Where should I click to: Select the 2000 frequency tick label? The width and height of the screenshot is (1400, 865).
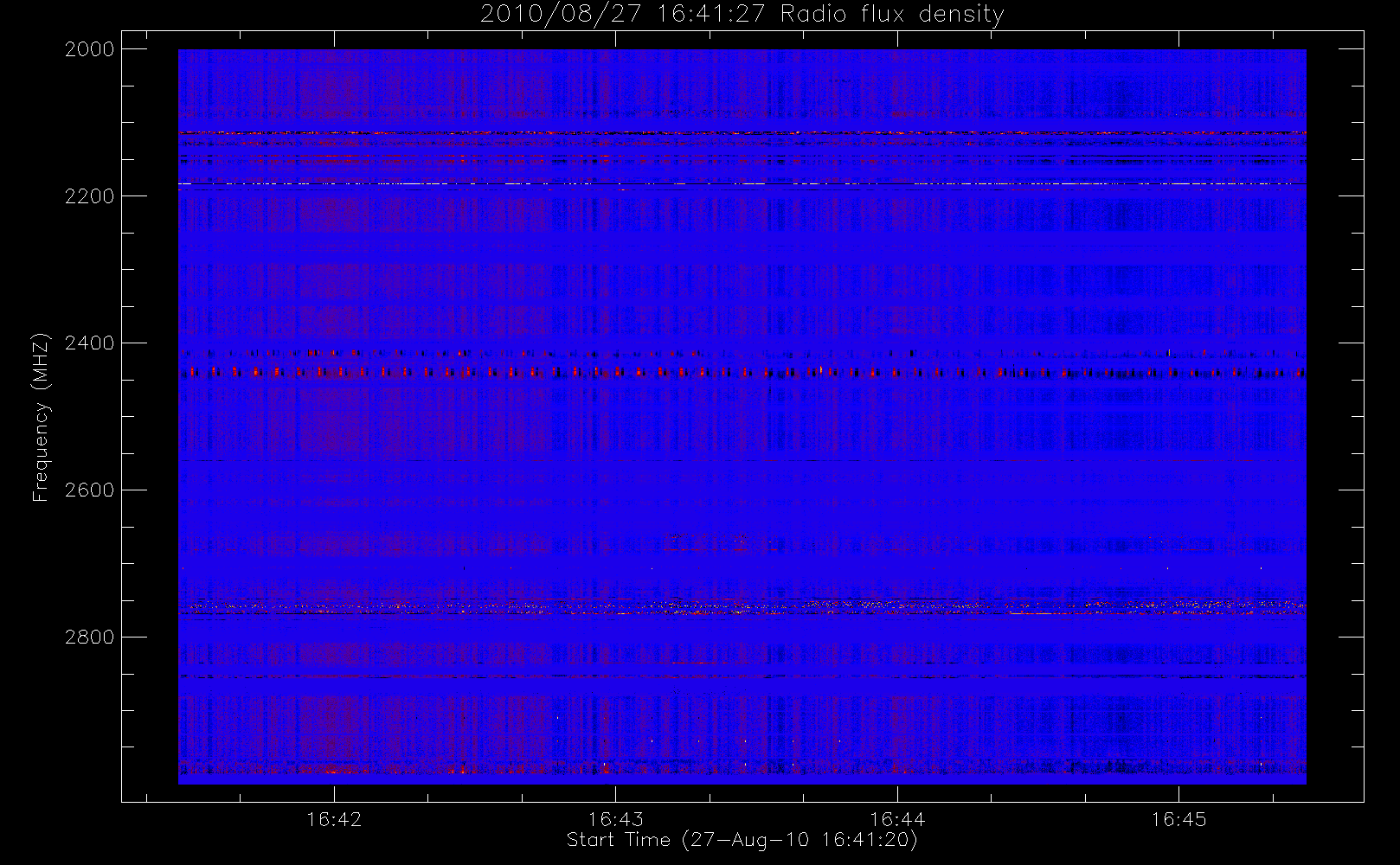point(89,49)
